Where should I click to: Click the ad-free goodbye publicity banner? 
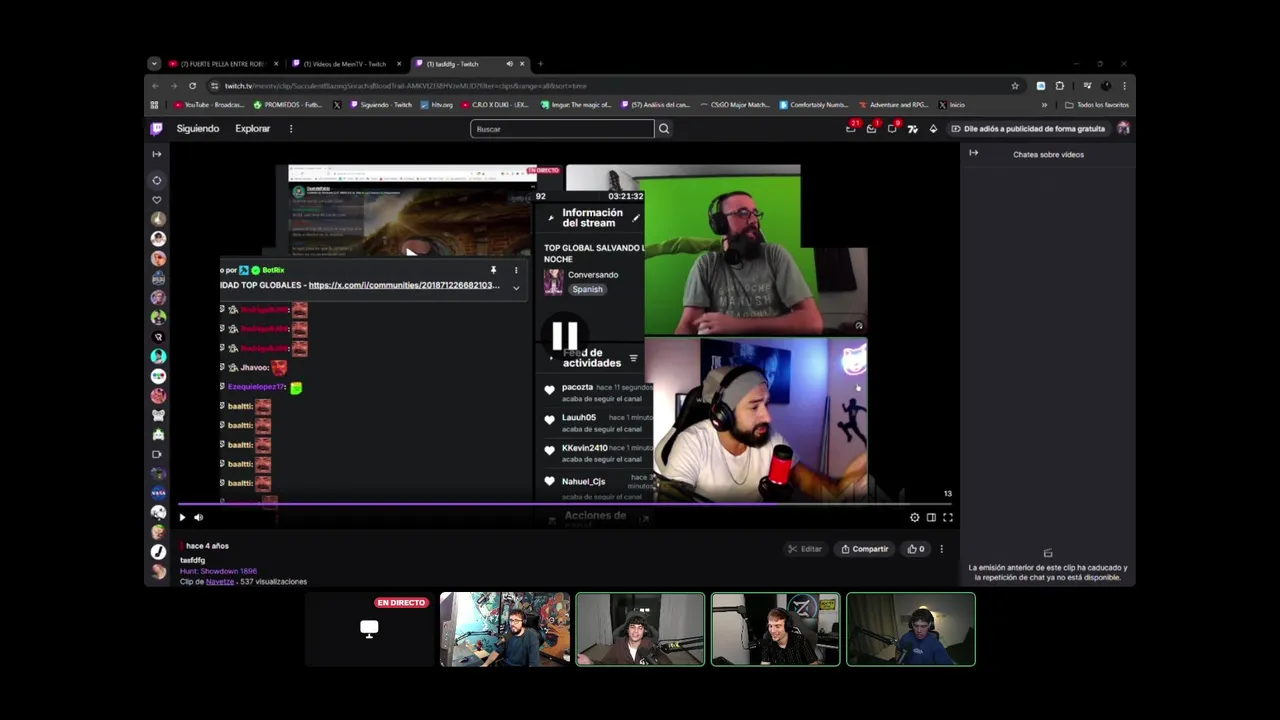[1028, 128]
